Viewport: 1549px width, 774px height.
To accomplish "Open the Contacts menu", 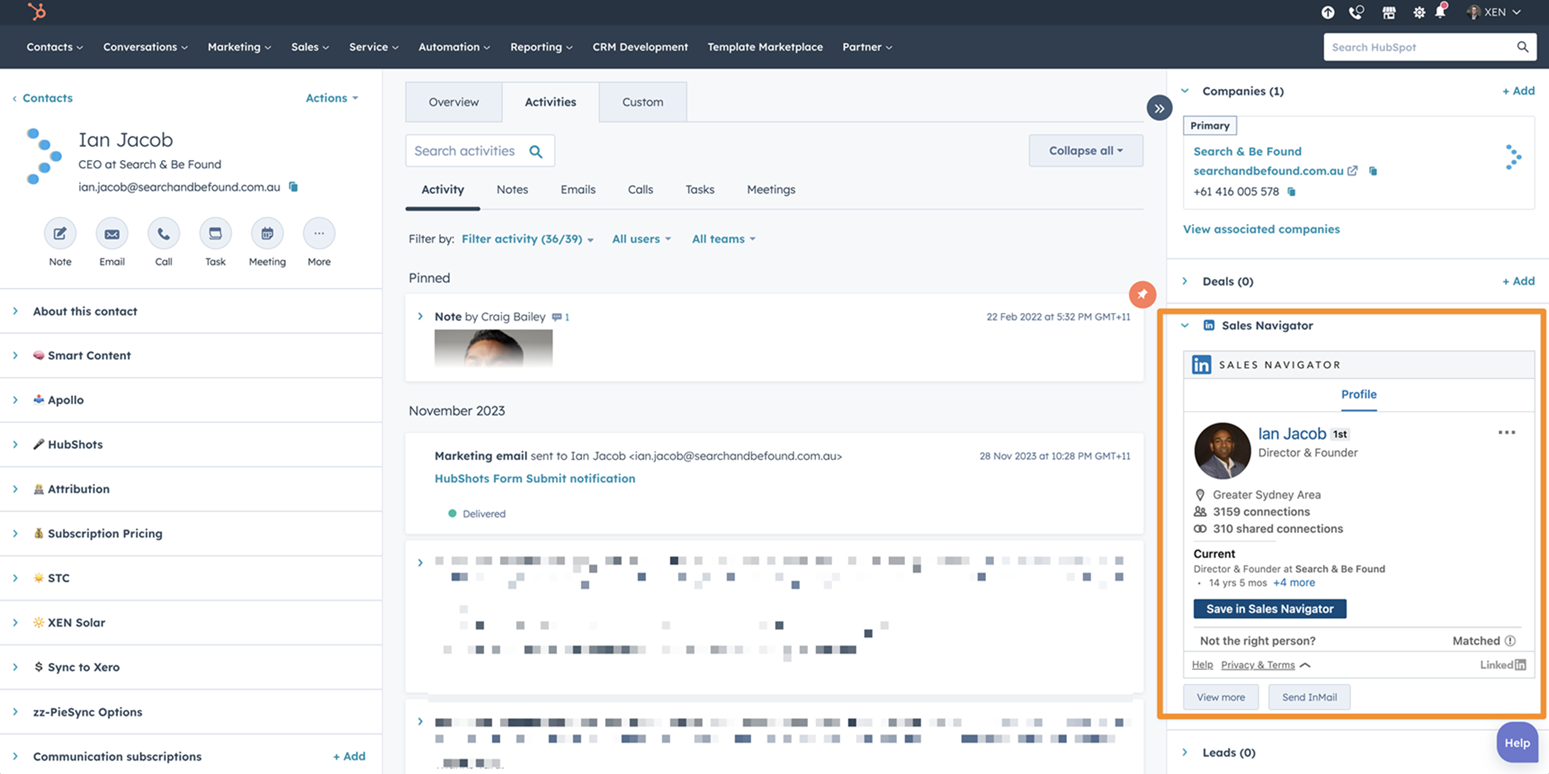I will (55, 47).
